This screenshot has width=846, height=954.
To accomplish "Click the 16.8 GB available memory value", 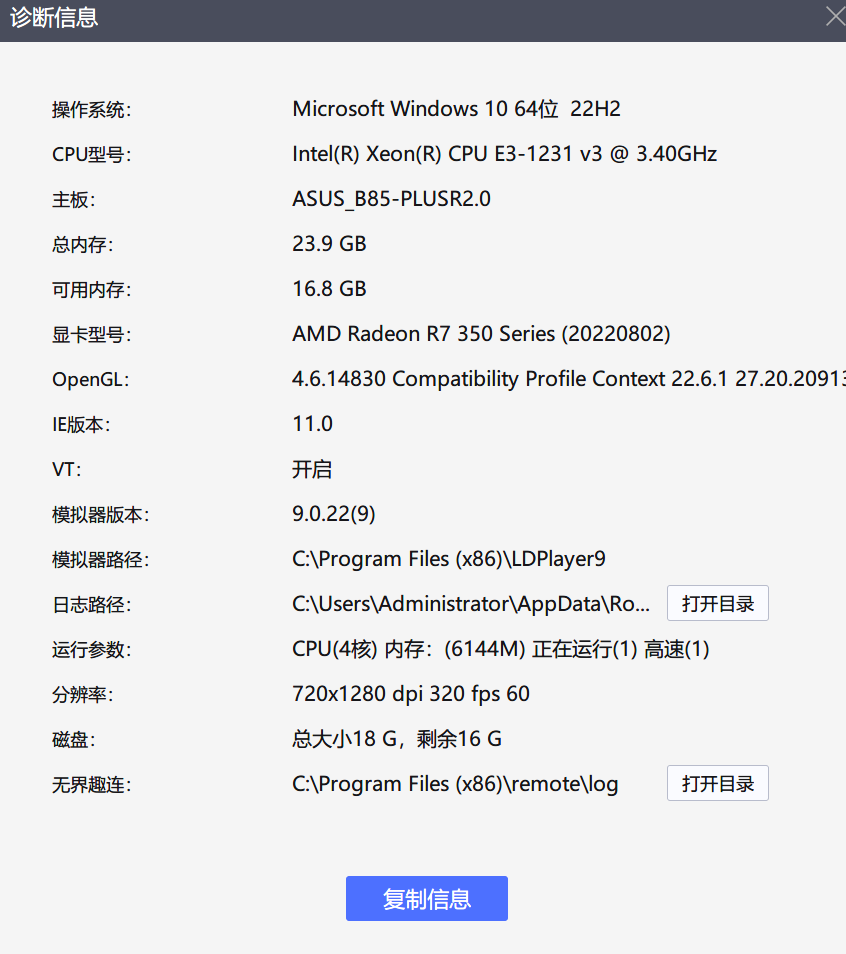I will coord(329,289).
